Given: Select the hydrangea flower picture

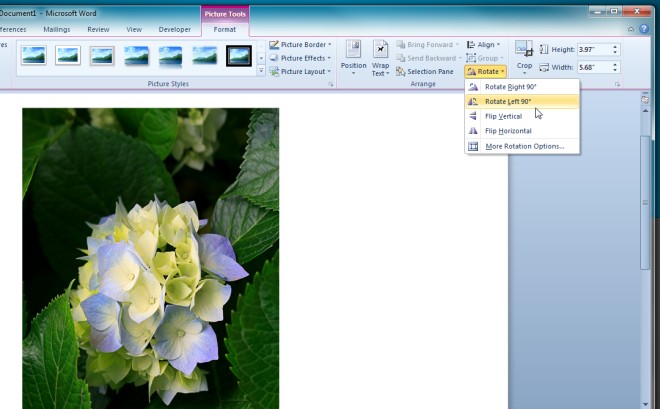Looking at the screenshot, I should pyautogui.click(x=151, y=258).
